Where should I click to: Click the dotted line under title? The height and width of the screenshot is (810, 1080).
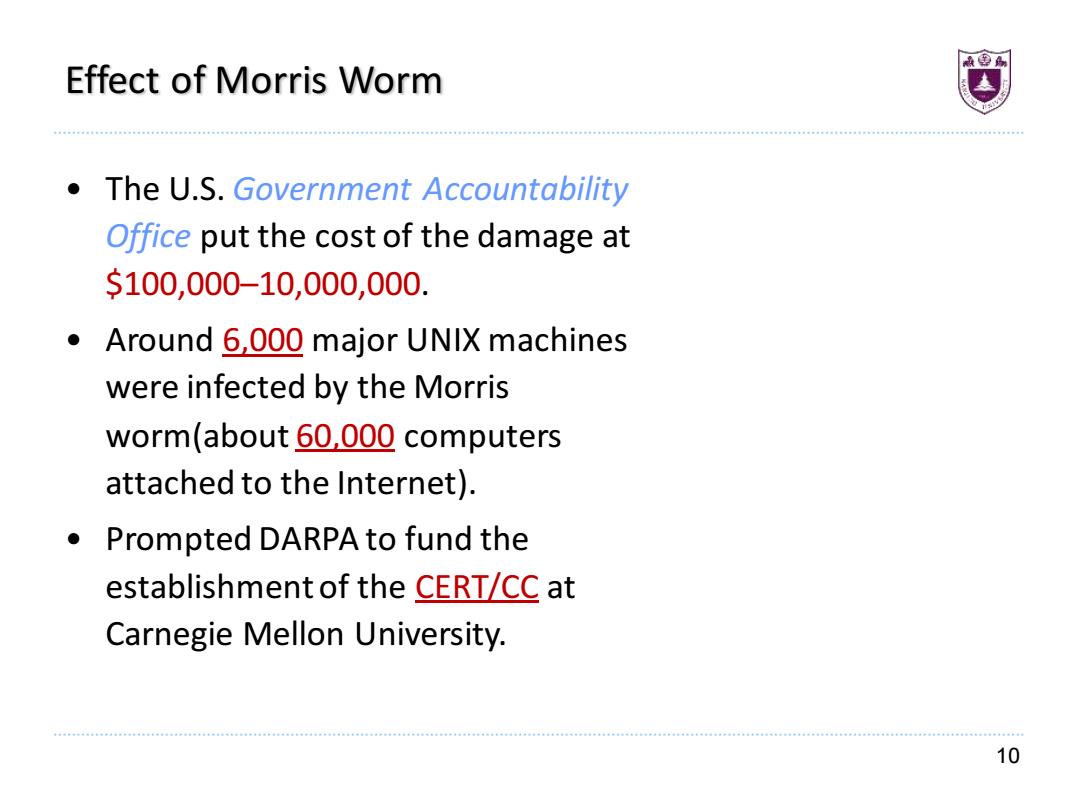point(539,133)
